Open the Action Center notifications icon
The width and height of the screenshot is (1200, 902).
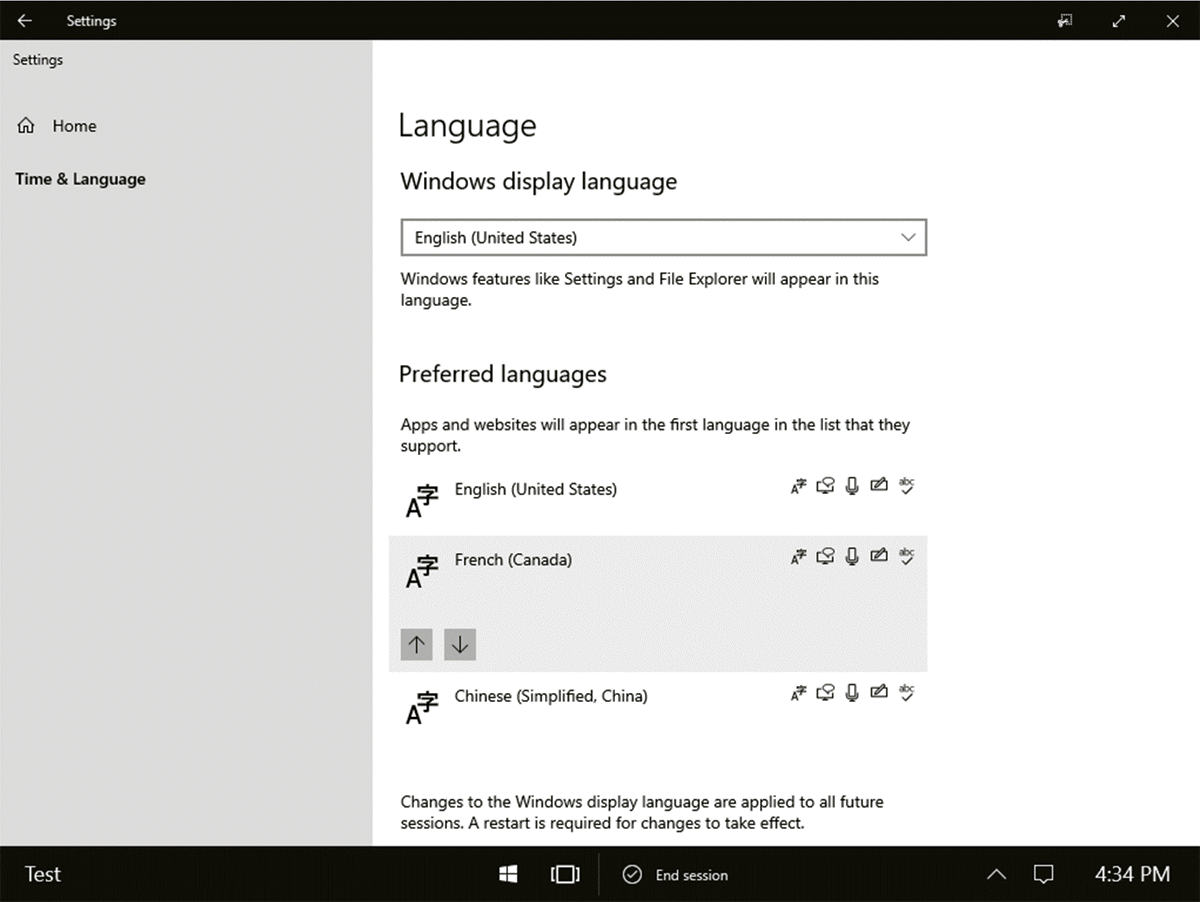1043,875
